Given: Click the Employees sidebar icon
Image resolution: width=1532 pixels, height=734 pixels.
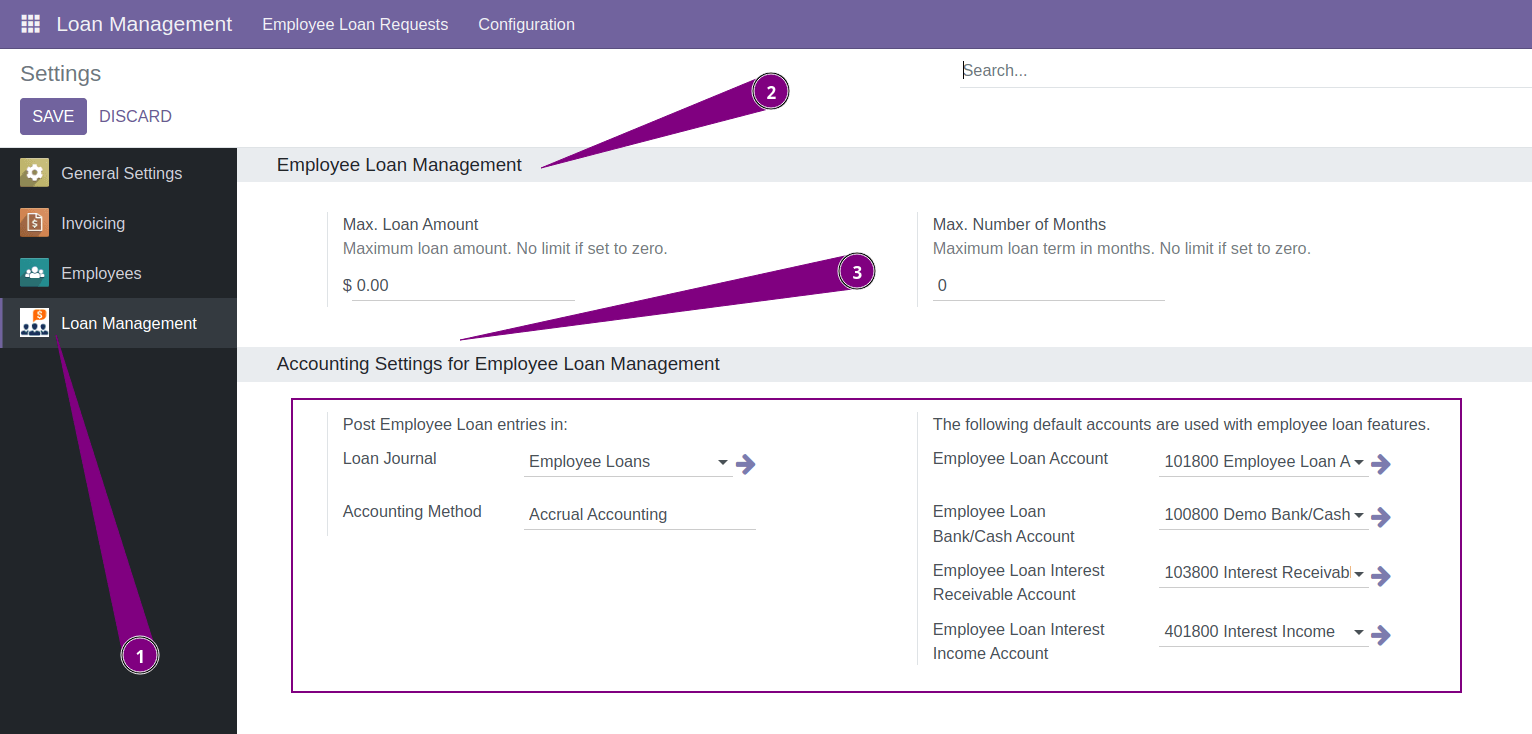Looking at the screenshot, I should click(x=33, y=272).
